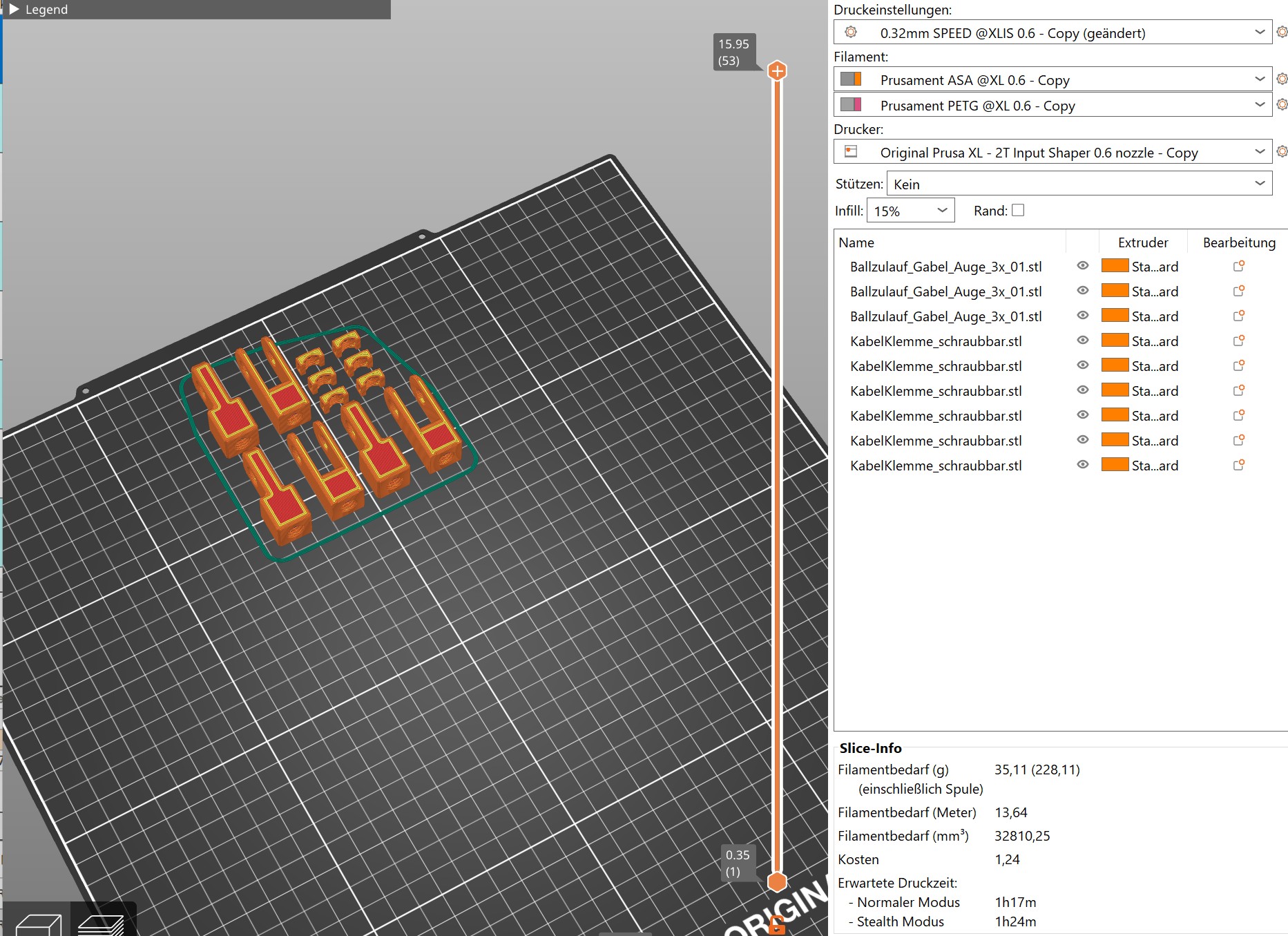Pick color swatch of Prusament ASA filament
1288x936 pixels.
pos(851,79)
